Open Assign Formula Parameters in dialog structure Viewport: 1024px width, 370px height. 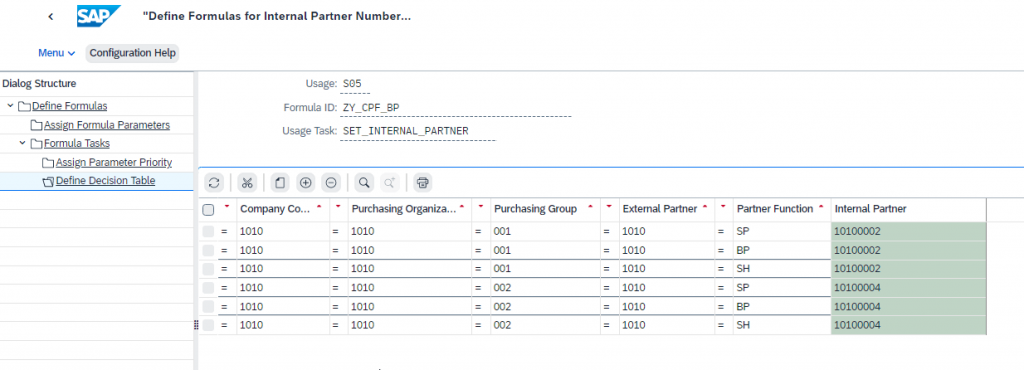pos(107,125)
